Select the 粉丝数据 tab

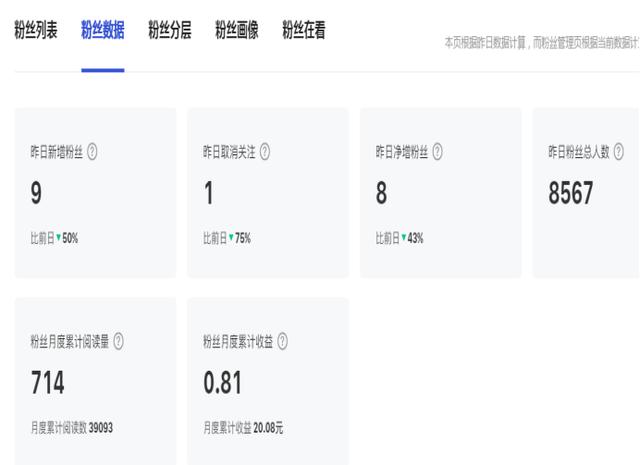[103, 31]
